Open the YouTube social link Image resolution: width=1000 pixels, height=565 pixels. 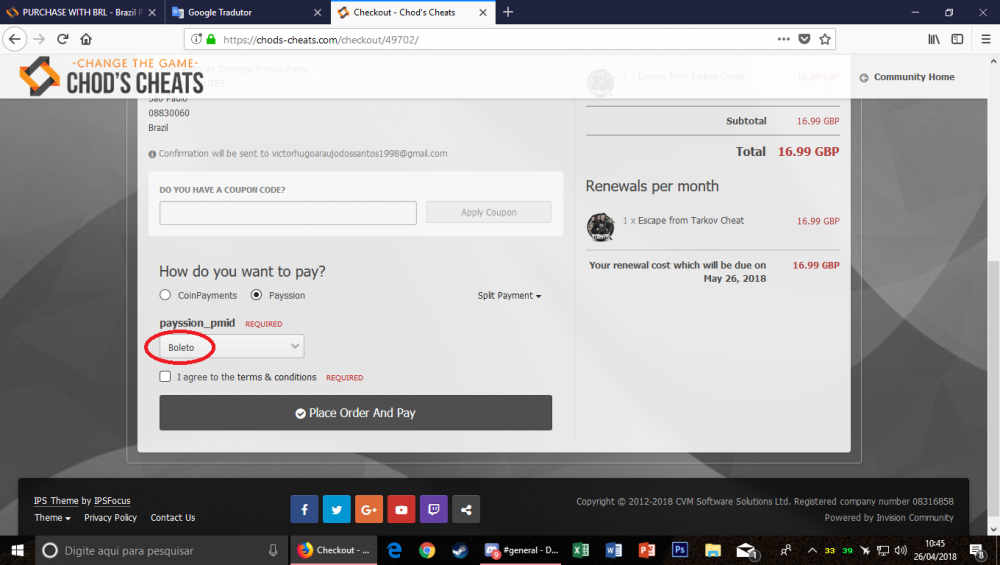point(401,509)
